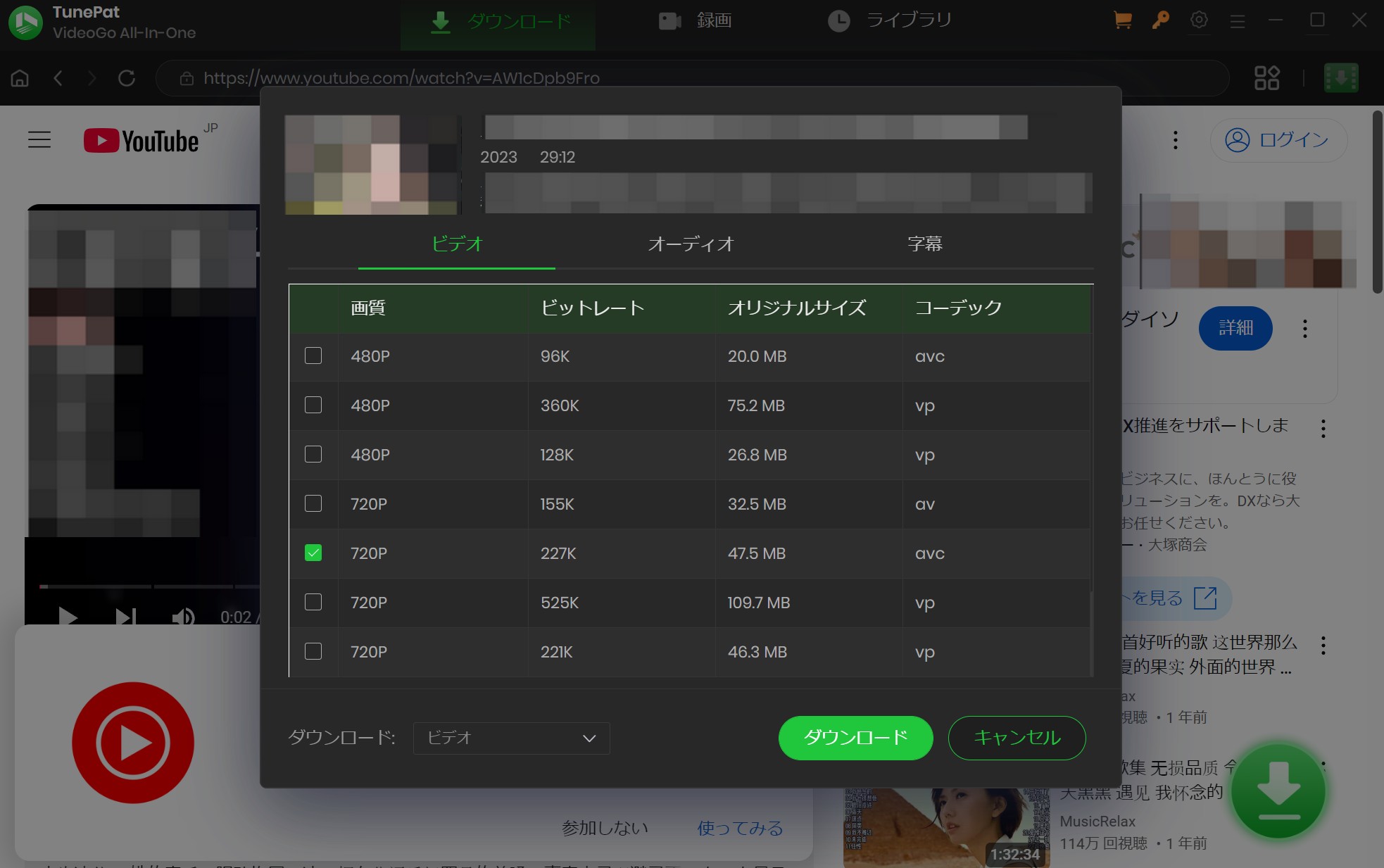Click the page vertical scrollbar
The height and width of the screenshot is (868, 1384).
(x=1377, y=202)
